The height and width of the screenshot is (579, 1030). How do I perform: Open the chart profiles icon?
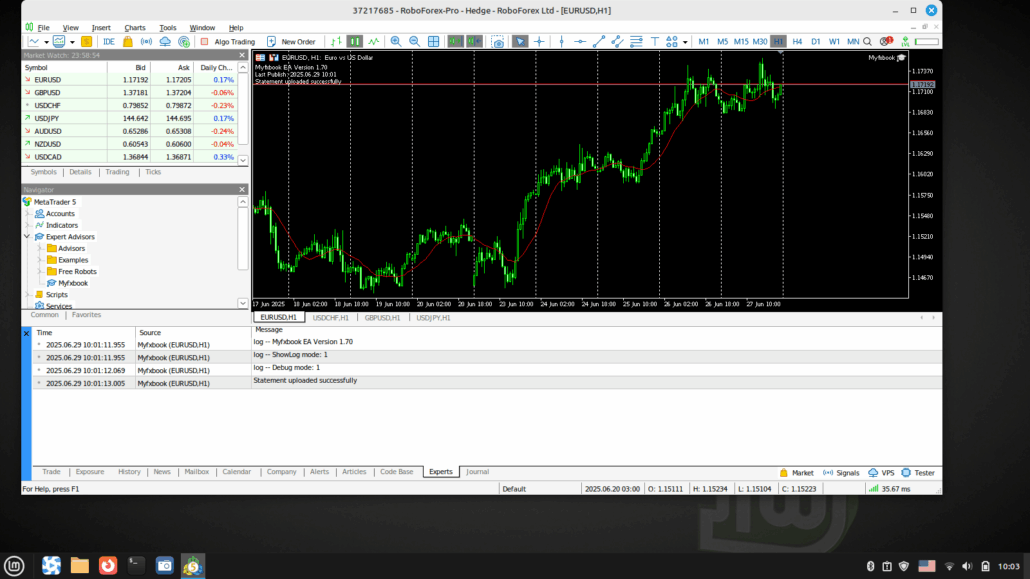pyautogui.click(x=59, y=41)
